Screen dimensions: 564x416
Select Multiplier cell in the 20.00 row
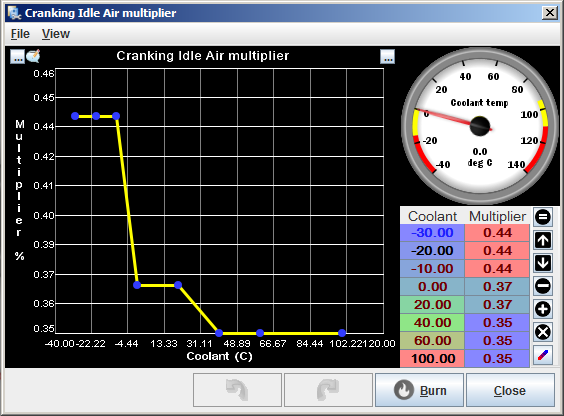[x=497, y=305]
